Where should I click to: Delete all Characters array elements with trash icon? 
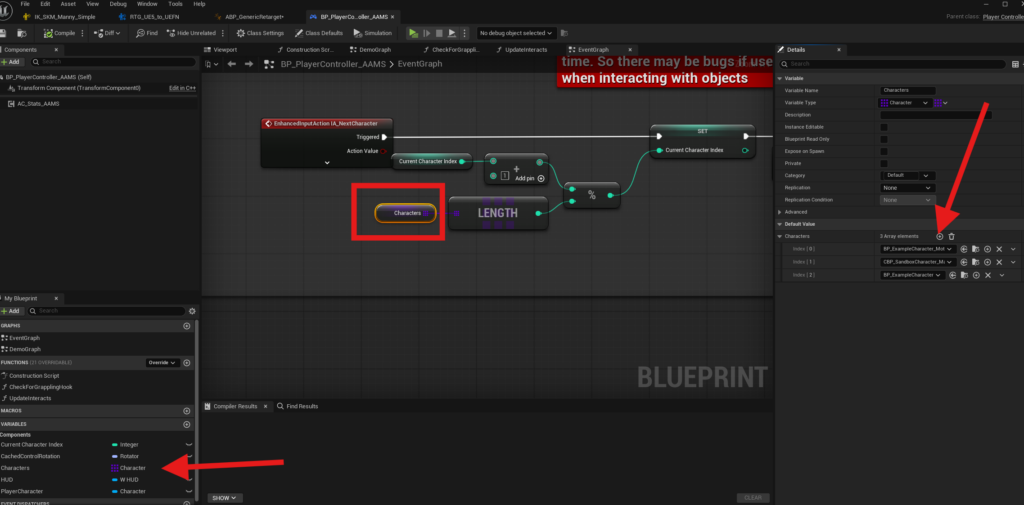tap(951, 236)
